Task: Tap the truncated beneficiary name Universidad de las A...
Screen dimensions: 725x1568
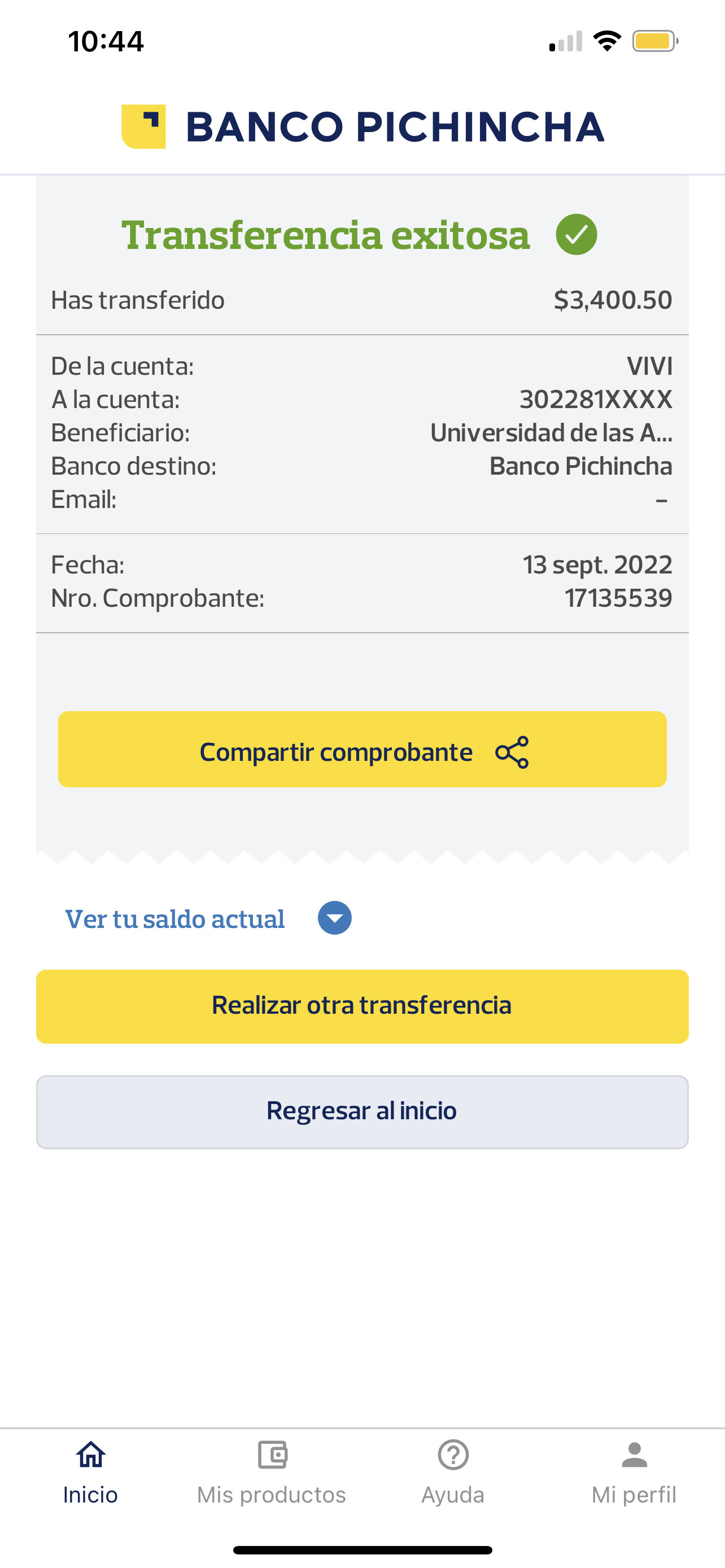Action: (551, 433)
